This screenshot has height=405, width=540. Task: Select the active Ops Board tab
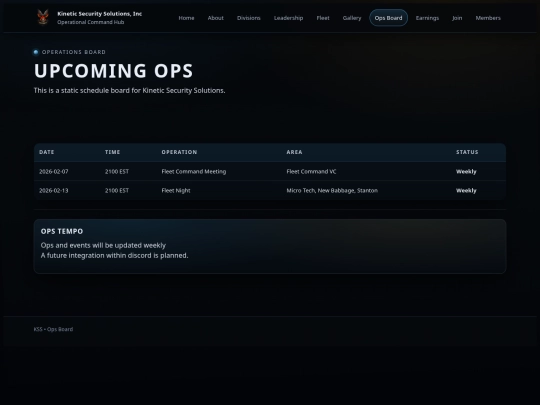pyautogui.click(x=388, y=18)
